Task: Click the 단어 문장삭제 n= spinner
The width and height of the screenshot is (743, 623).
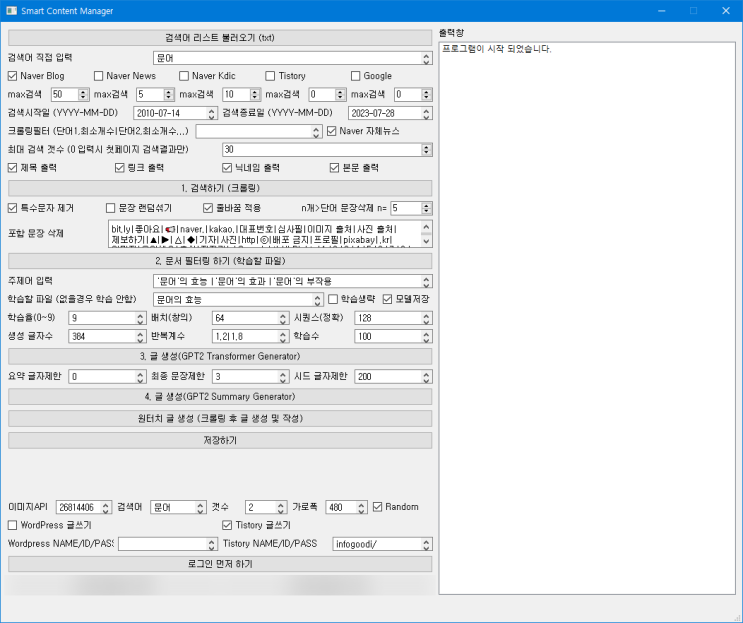Action: click(x=411, y=208)
